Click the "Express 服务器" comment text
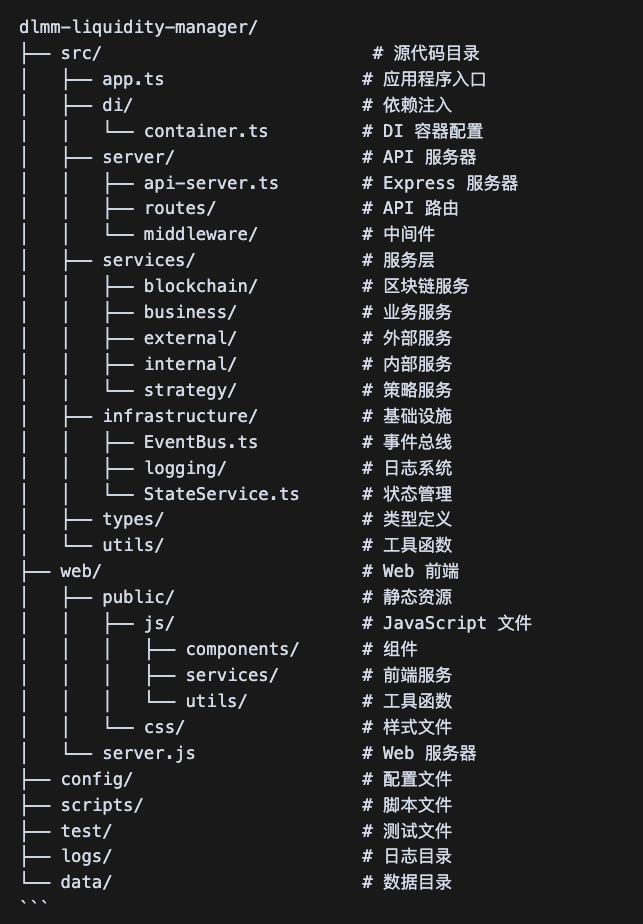This screenshot has height=924, width=643. pos(450,183)
